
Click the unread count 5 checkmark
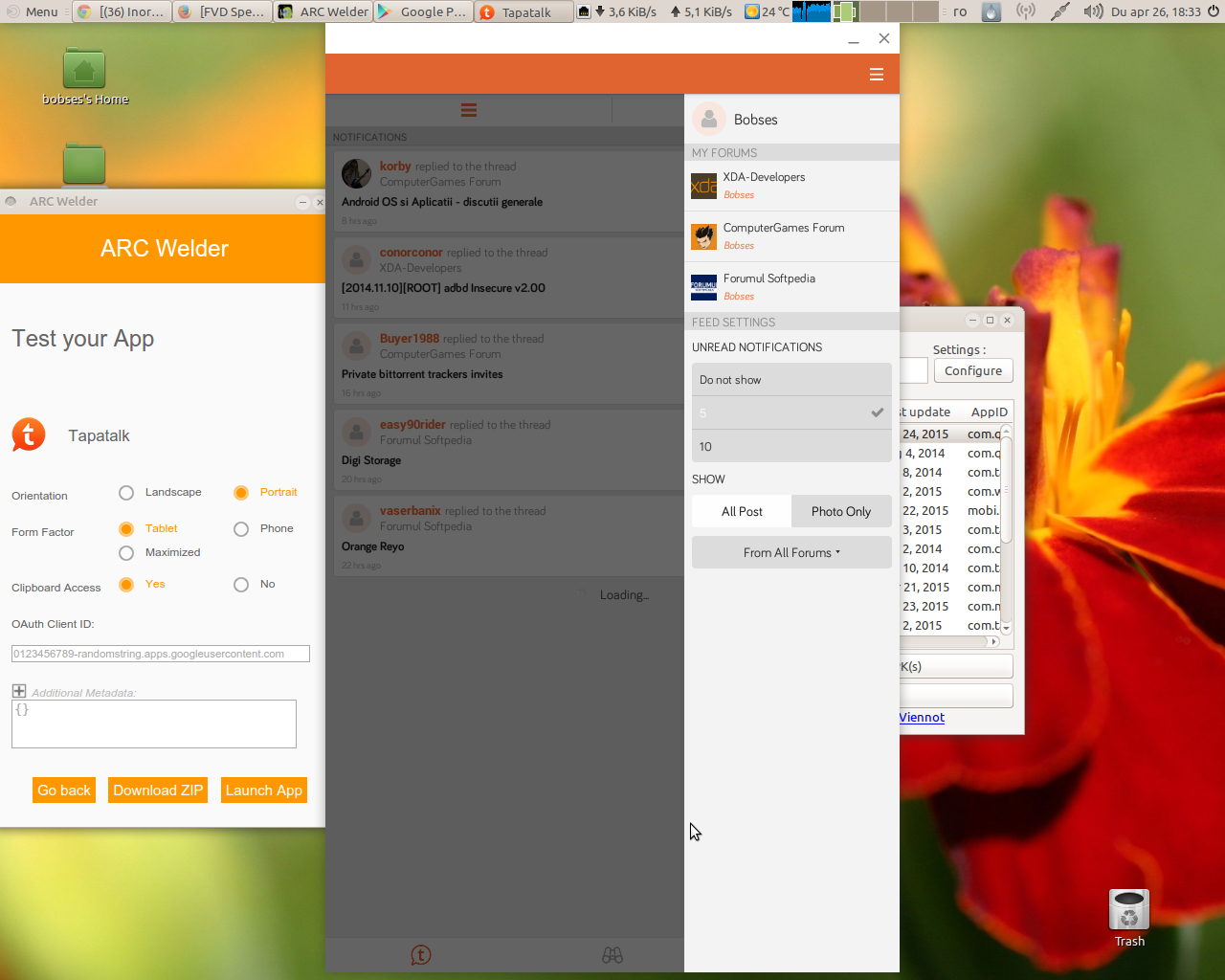(x=877, y=412)
